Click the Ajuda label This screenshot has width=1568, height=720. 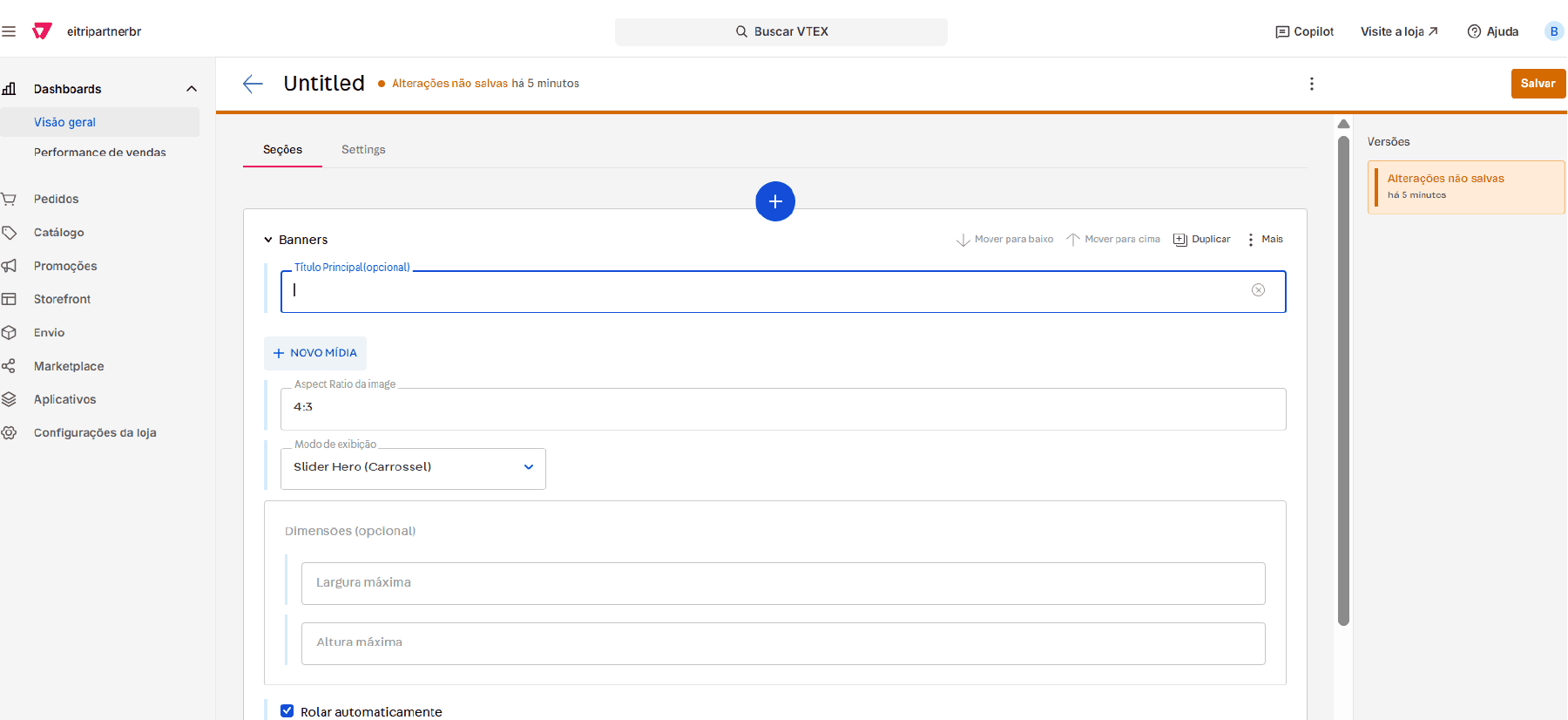(1503, 31)
